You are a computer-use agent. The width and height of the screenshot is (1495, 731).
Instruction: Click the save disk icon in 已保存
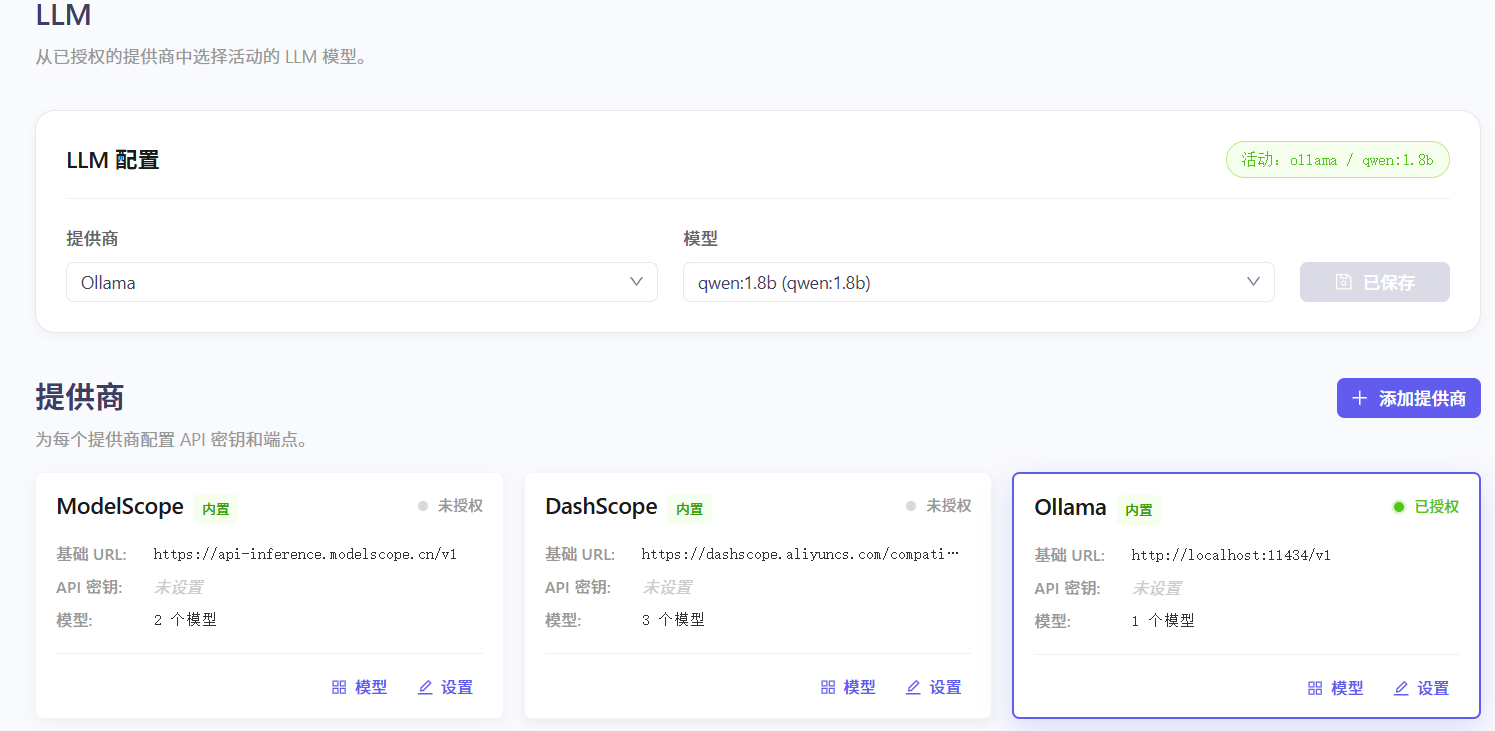tap(1344, 282)
